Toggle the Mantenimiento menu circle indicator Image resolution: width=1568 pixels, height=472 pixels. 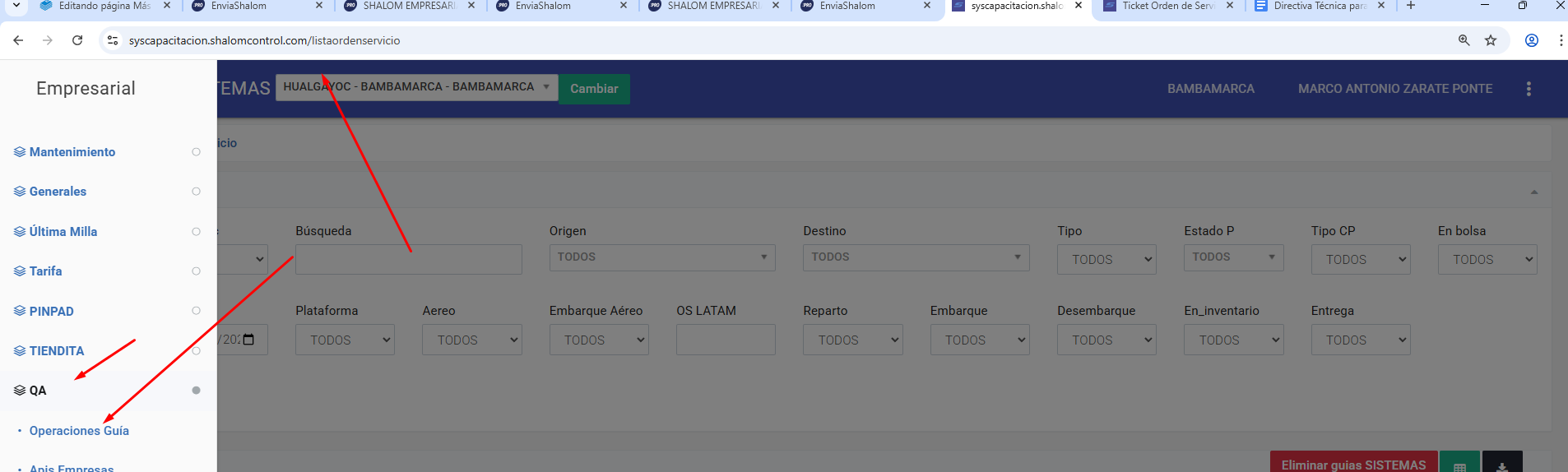point(196,152)
